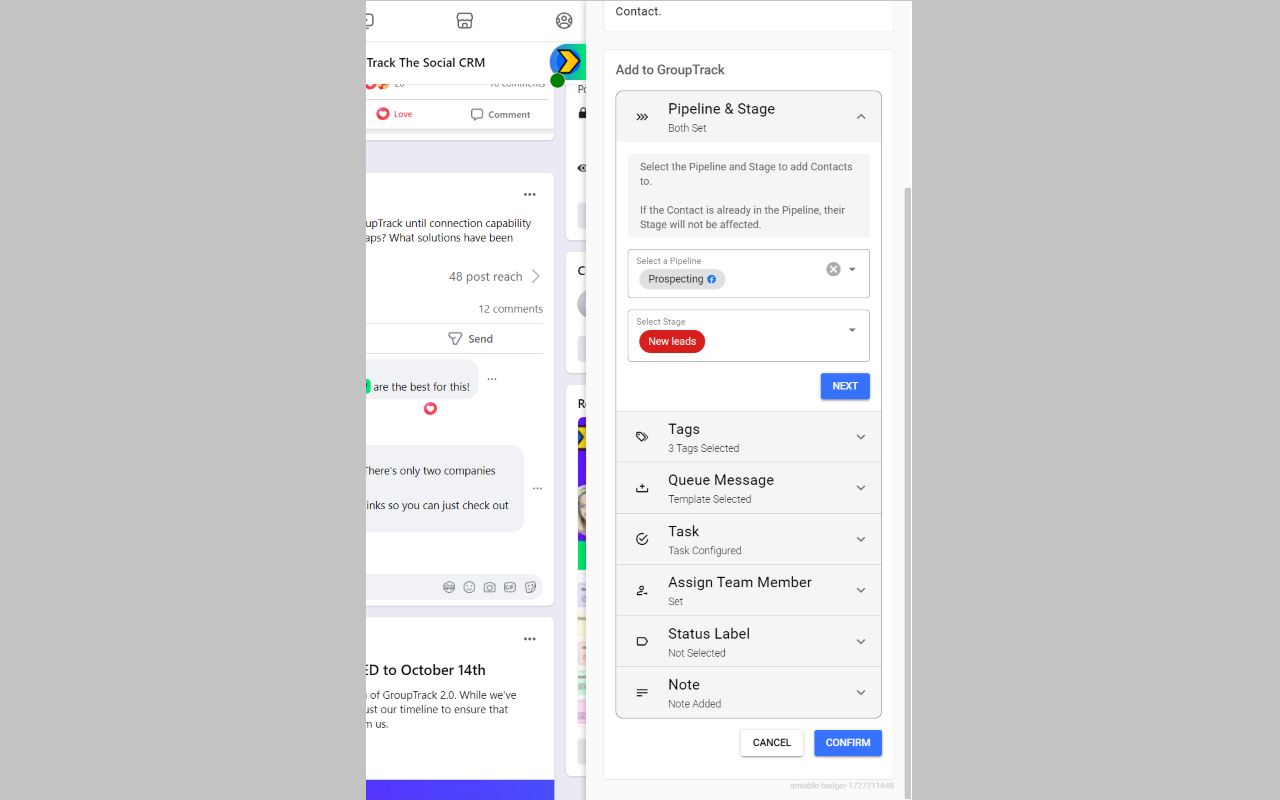Image resolution: width=1280 pixels, height=800 pixels.
Task: Expand the Queue Message section
Action: click(x=749, y=488)
